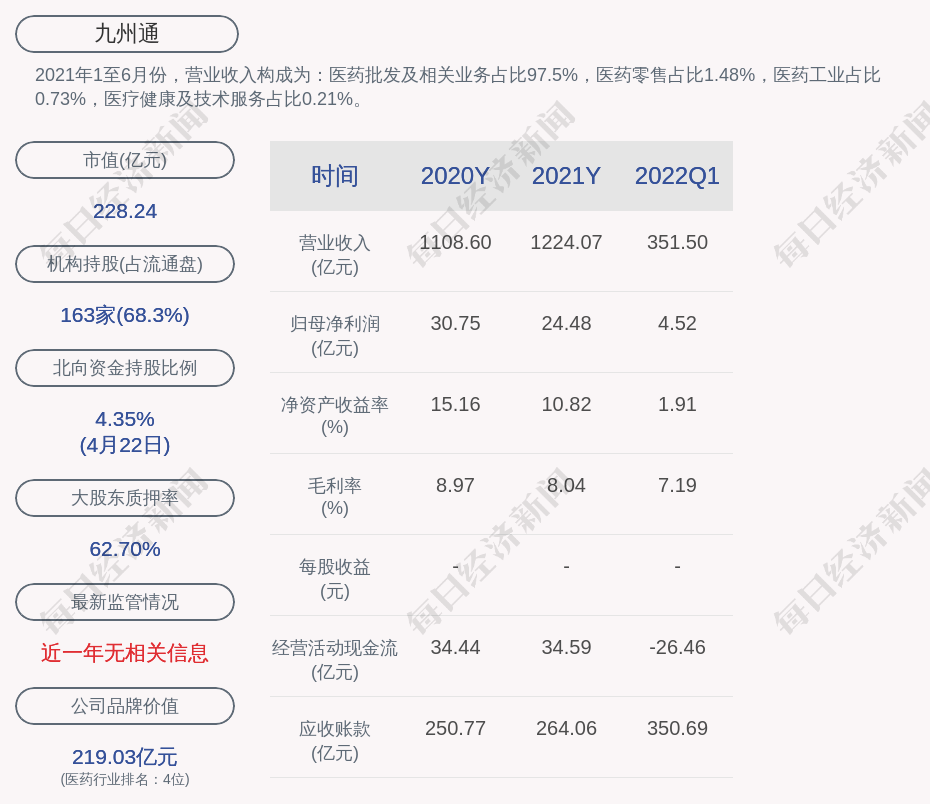Click cash flow value -26.46
Image resolution: width=930 pixels, height=804 pixels.
(677, 647)
